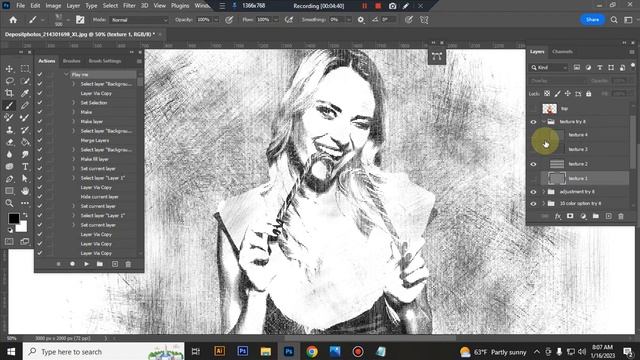Select the top layer thumbnail

pos(549,109)
